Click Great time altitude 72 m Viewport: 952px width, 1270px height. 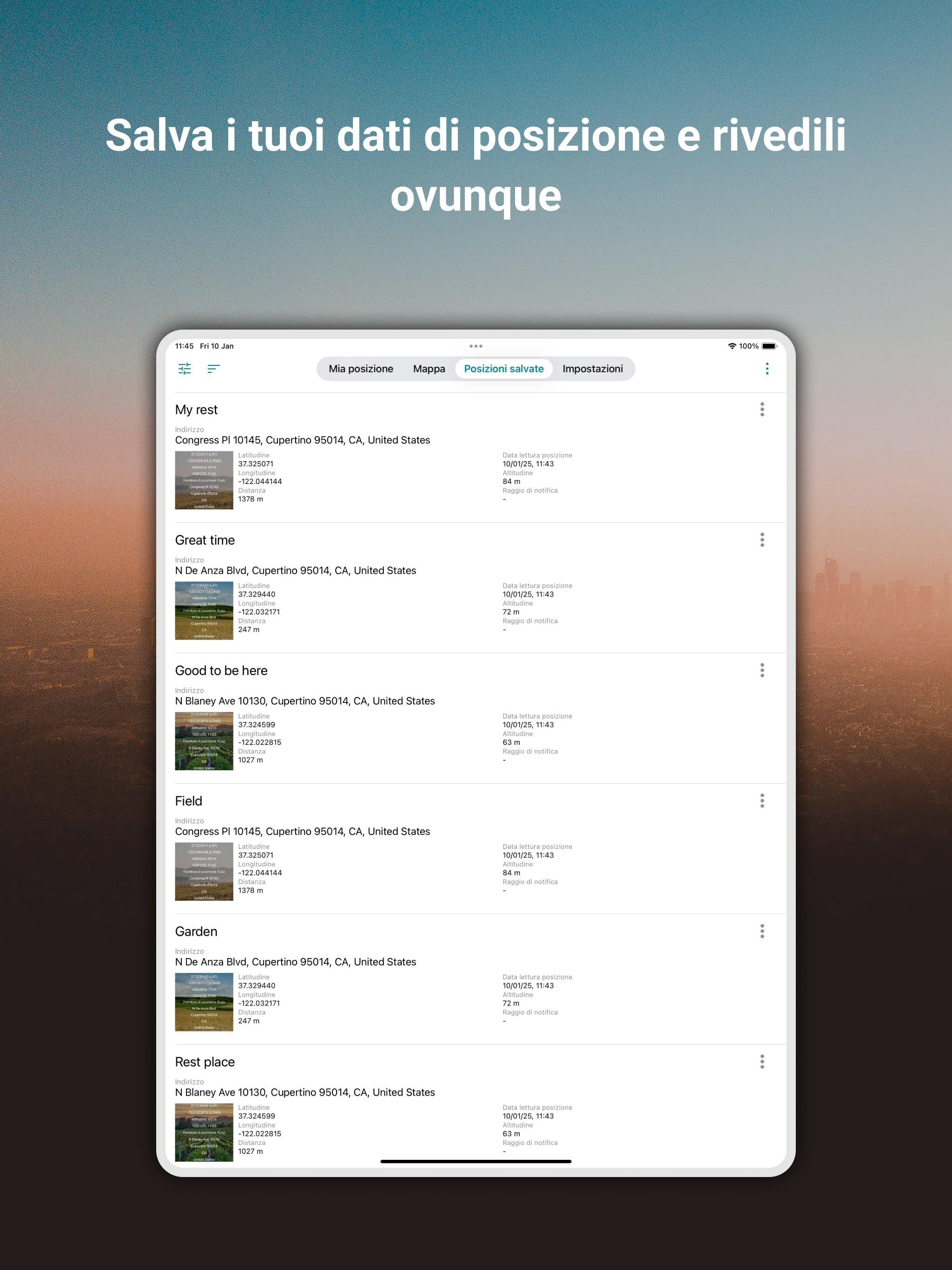coord(511,611)
